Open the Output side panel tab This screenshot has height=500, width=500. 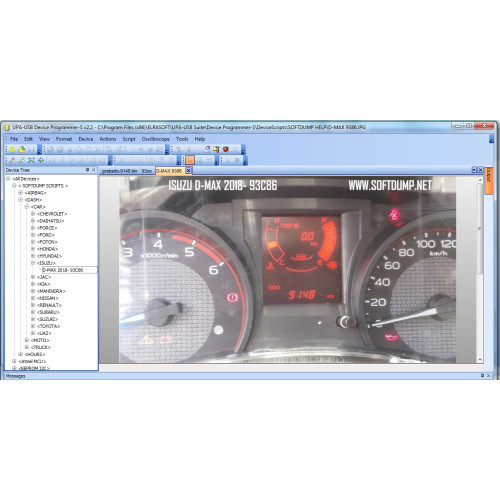pyautogui.click(x=489, y=180)
